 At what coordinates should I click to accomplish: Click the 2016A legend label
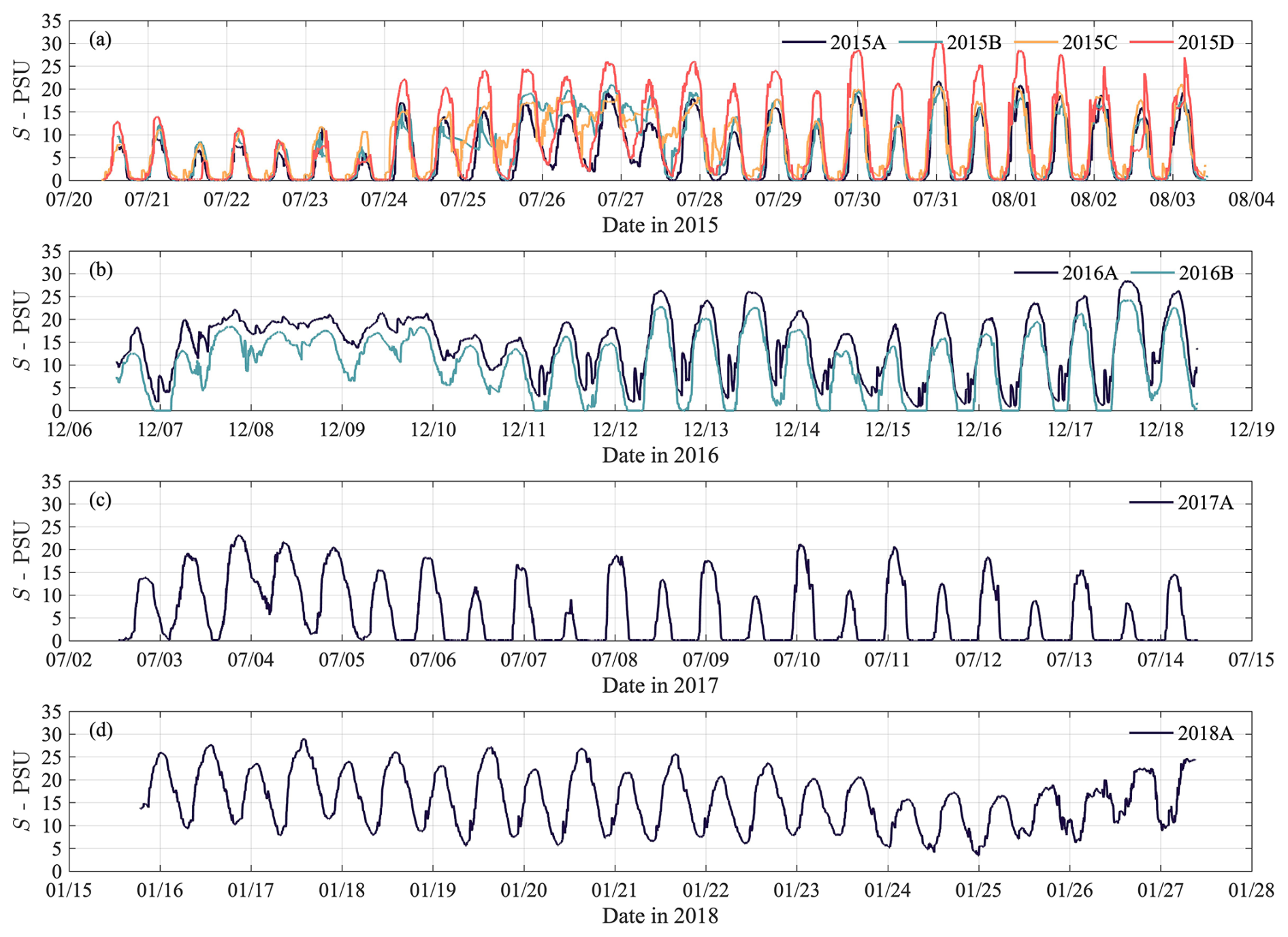1089,274
